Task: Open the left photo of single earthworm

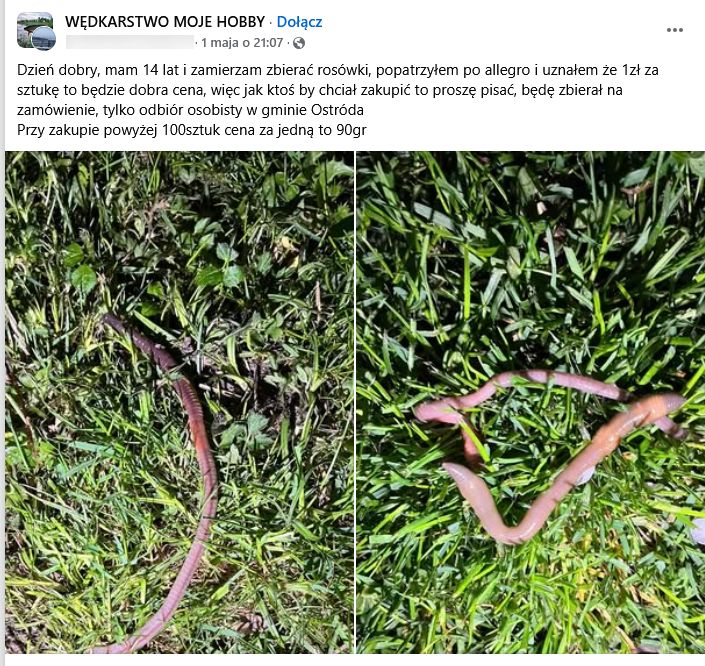Action: coord(179,402)
